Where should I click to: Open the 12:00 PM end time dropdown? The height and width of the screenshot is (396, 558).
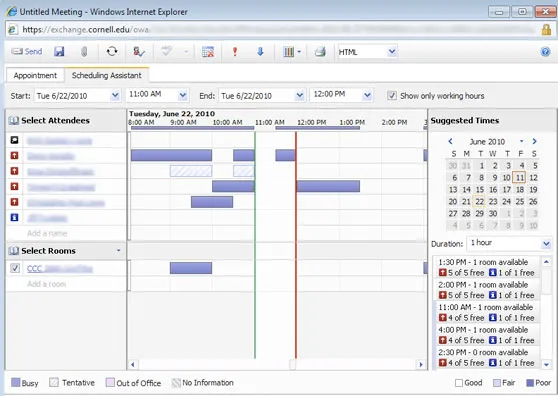pos(367,95)
